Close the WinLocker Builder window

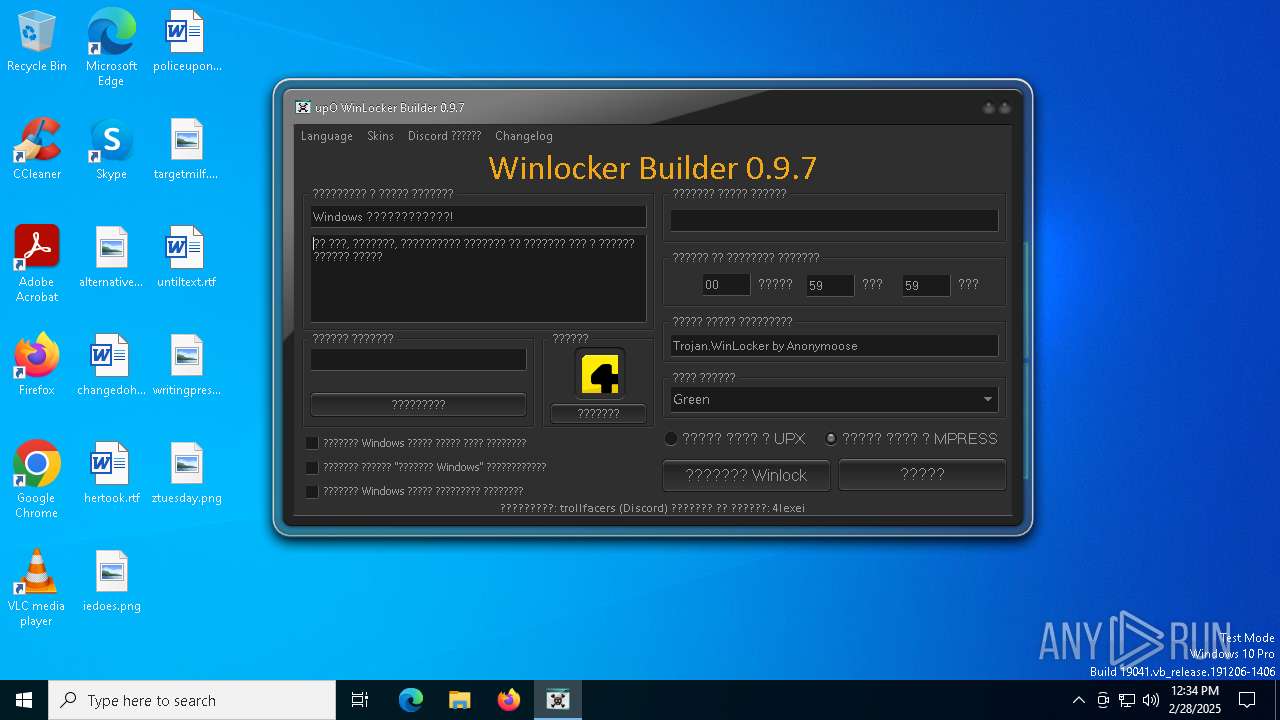[1004, 108]
